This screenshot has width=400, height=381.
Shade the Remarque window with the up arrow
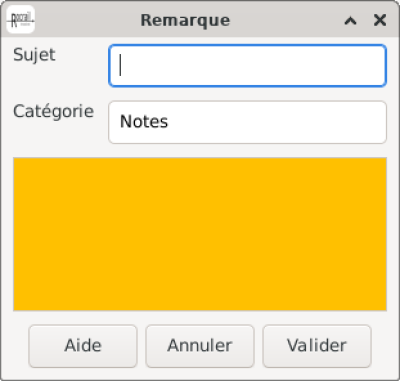(350, 21)
